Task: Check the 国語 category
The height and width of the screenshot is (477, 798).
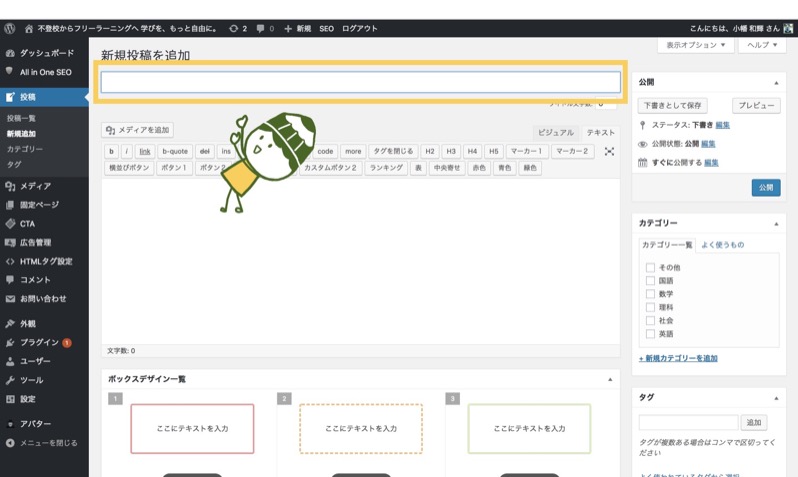Action: (x=650, y=280)
